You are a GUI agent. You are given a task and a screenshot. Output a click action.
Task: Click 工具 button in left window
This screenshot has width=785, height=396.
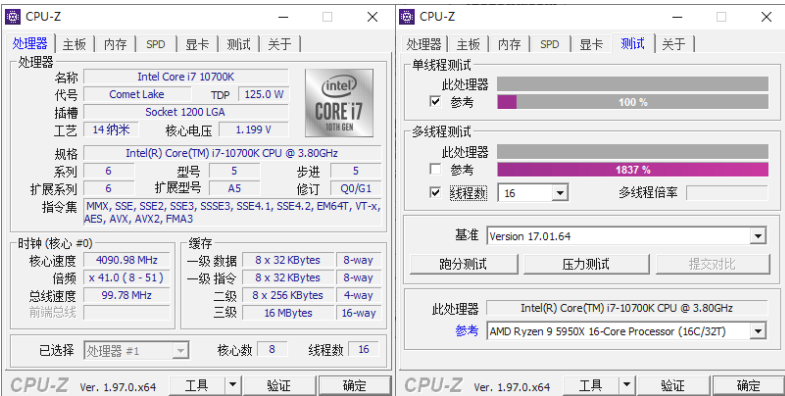pos(197,385)
